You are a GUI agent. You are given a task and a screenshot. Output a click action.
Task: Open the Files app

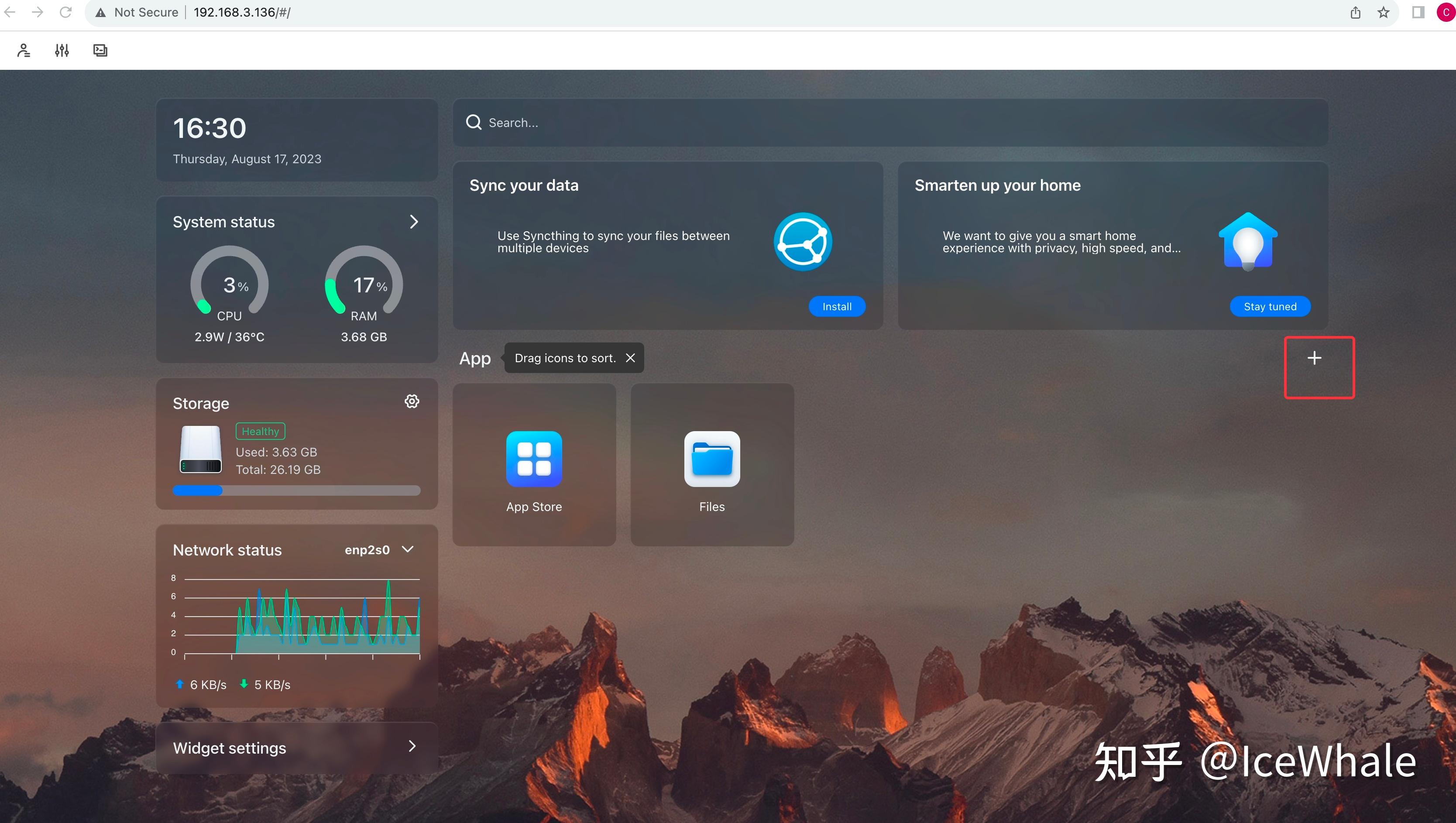pyautogui.click(x=711, y=459)
